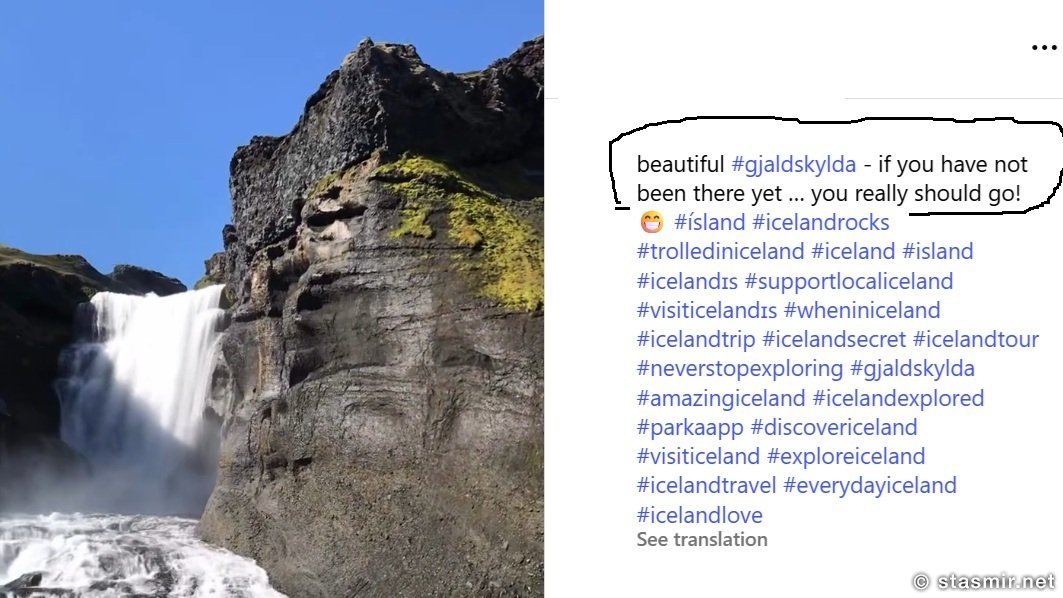Open the #wheniniceland hashtag

coord(862,311)
